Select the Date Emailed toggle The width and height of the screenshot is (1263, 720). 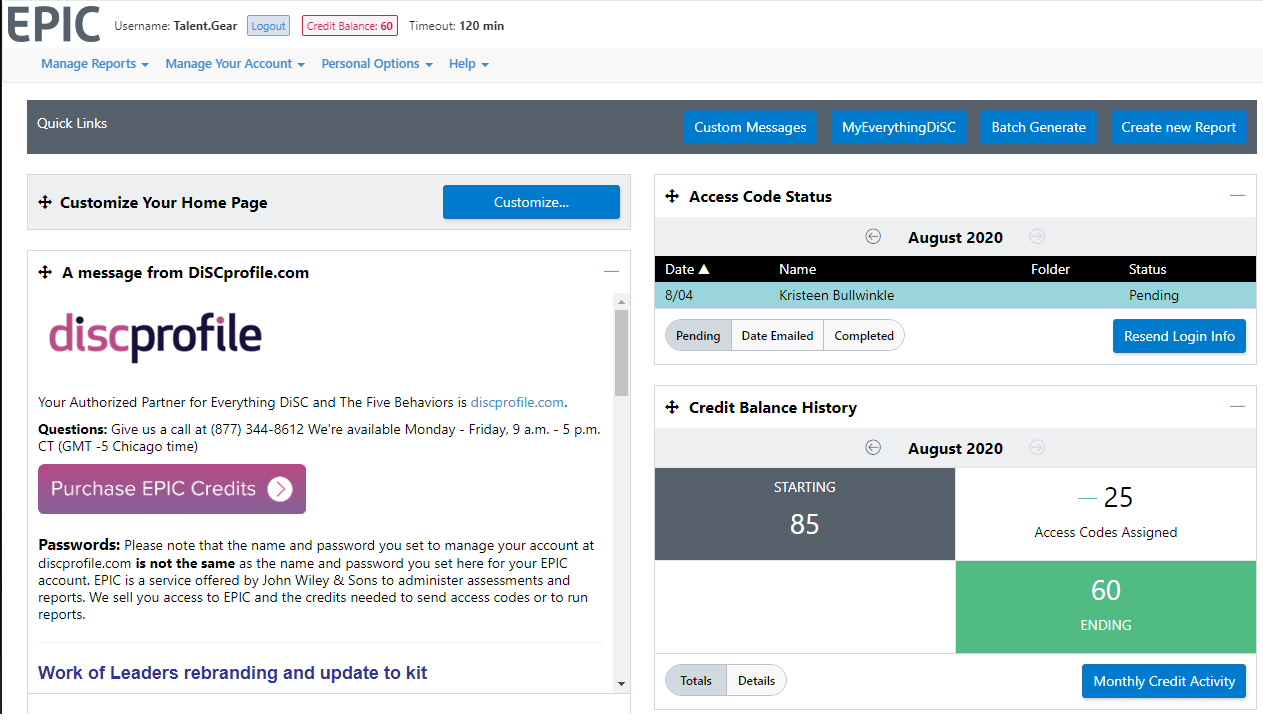click(777, 336)
